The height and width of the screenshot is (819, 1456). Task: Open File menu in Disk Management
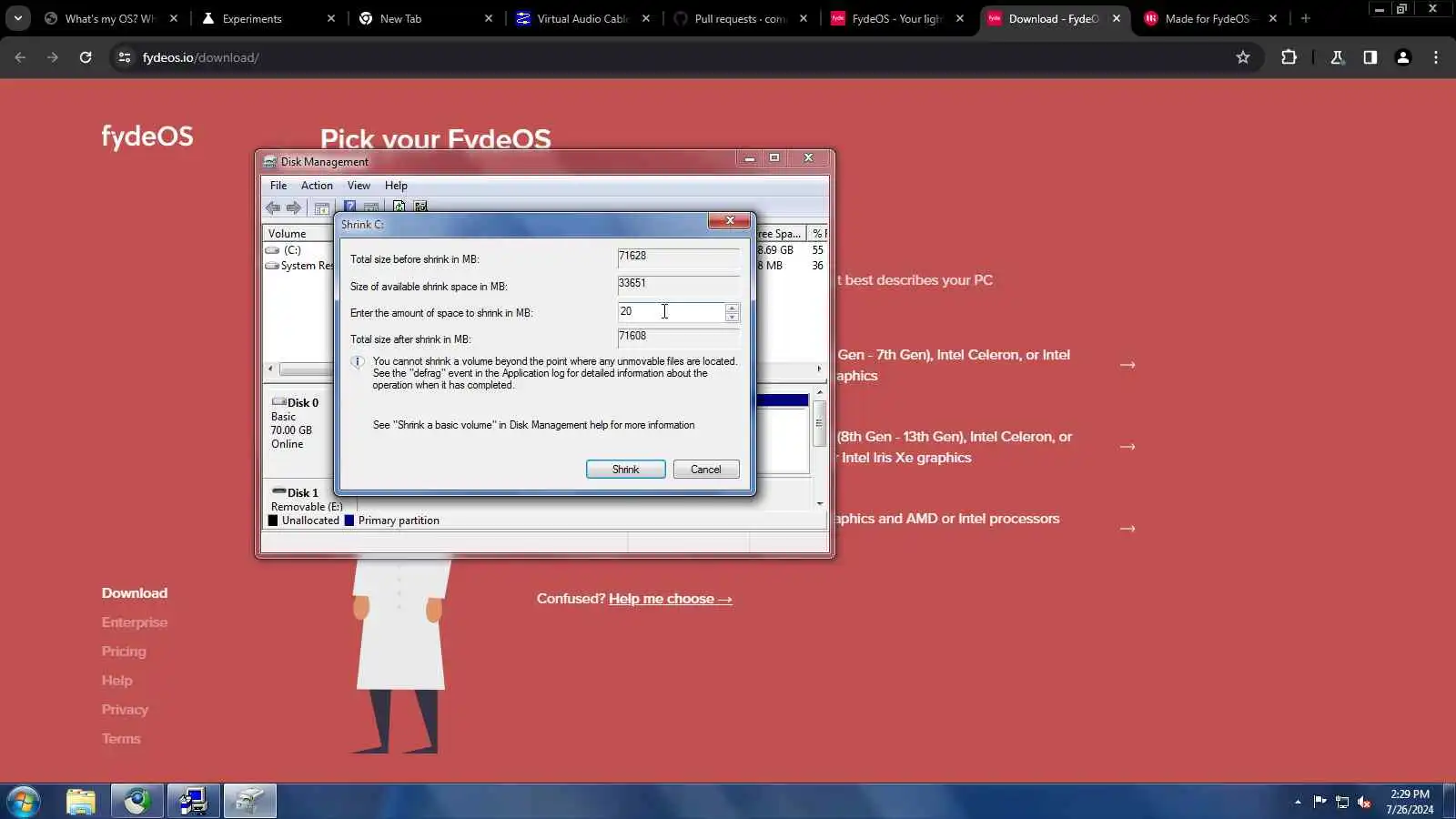point(278,186)
